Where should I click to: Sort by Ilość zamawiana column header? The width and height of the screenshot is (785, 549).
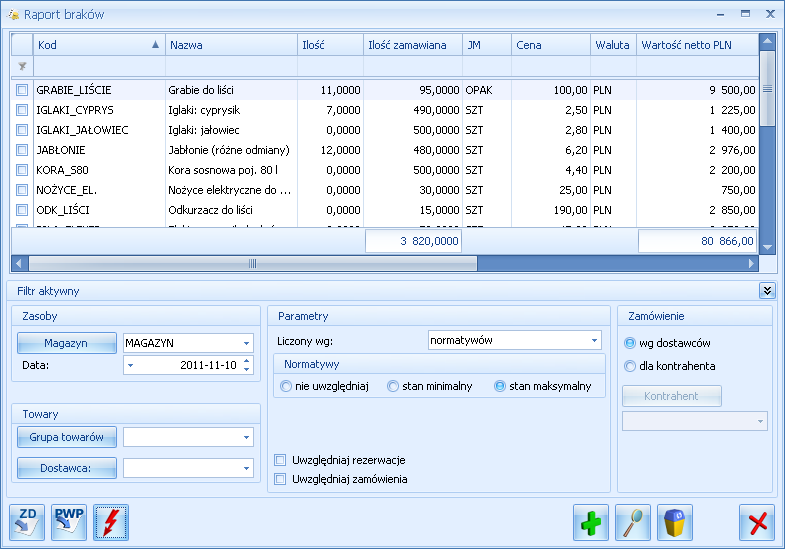(x=413, y=45)
